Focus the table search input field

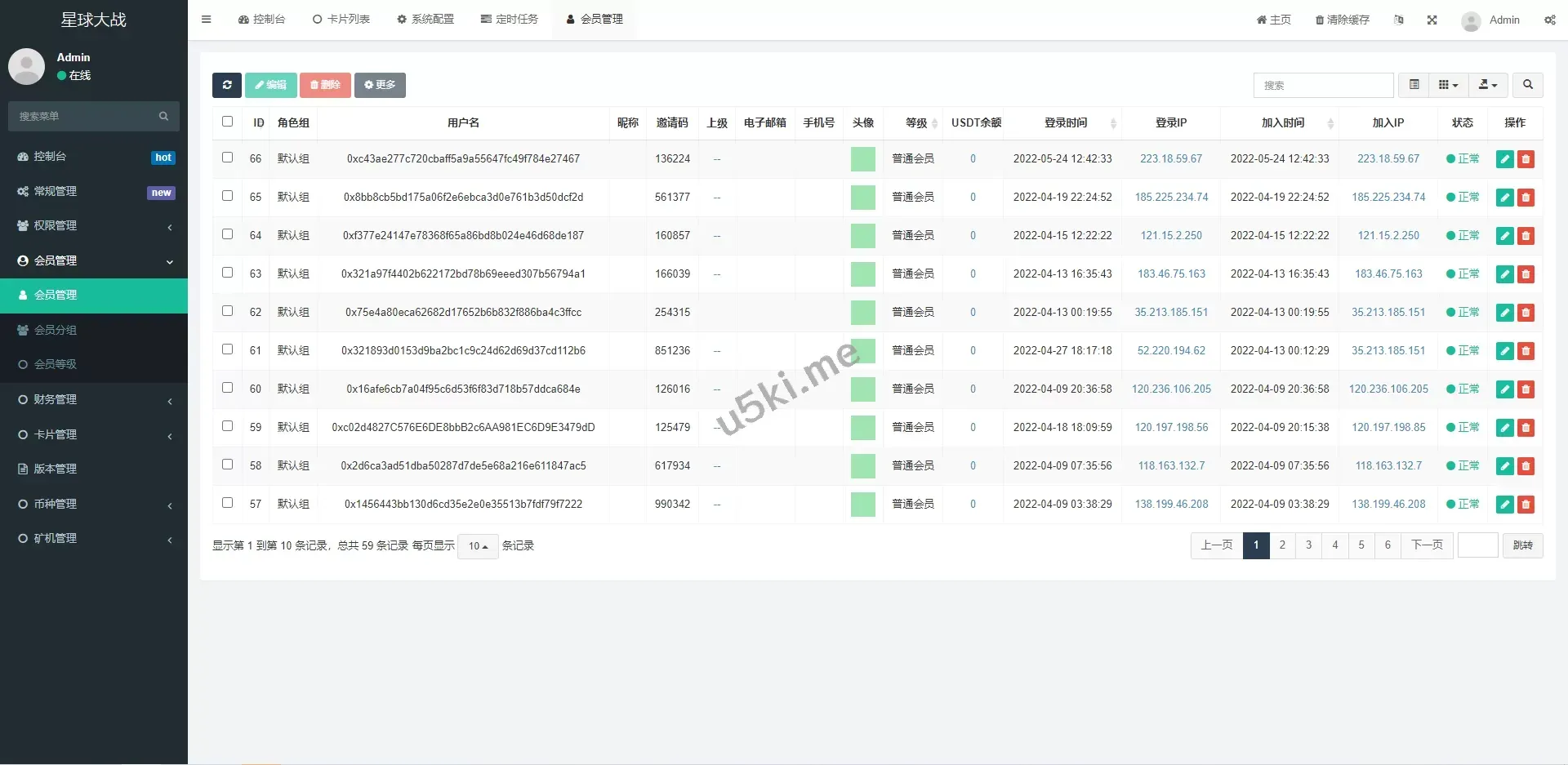click(x=1322, y=85)
